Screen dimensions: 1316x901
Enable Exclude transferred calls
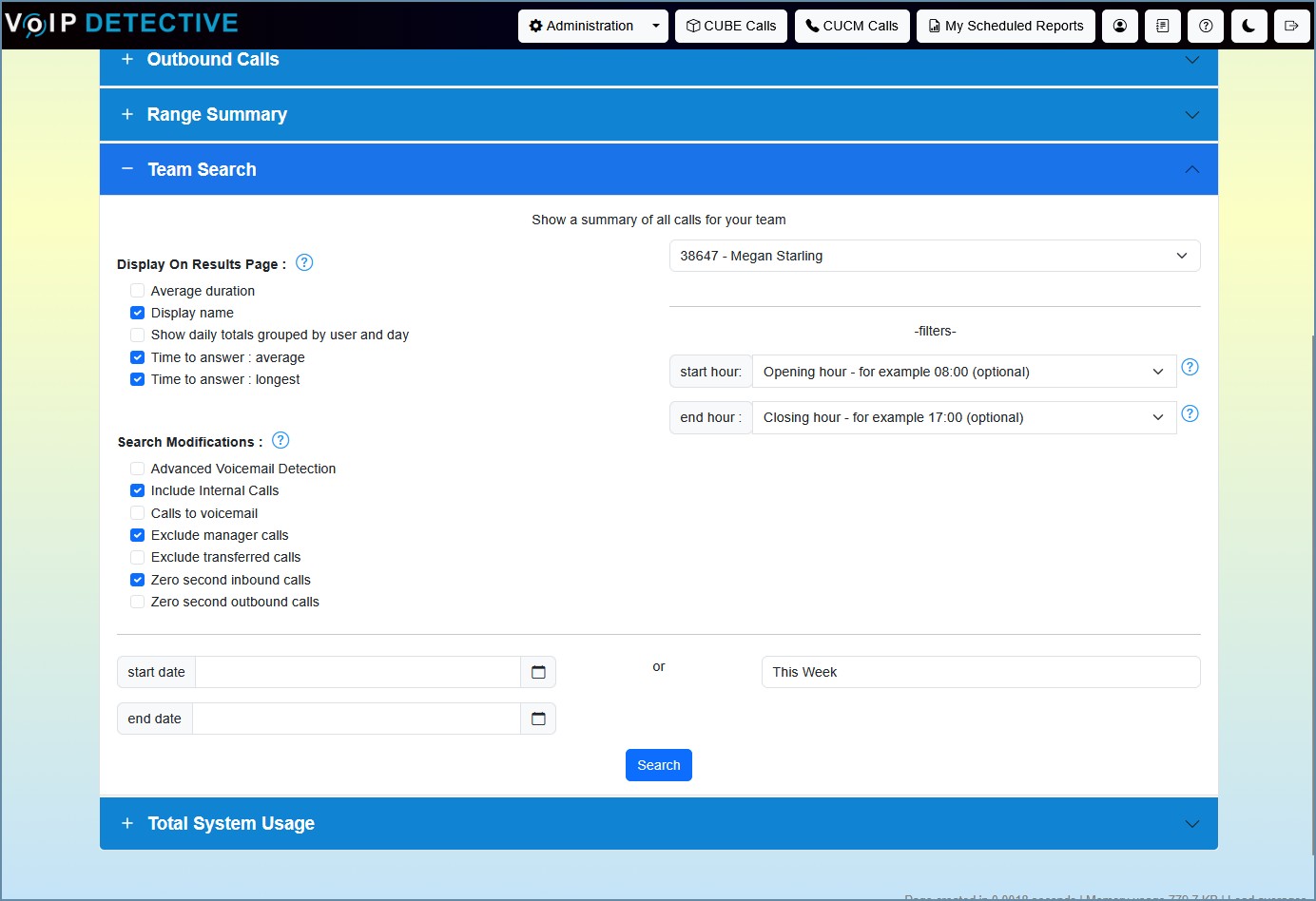pos(138,557)
